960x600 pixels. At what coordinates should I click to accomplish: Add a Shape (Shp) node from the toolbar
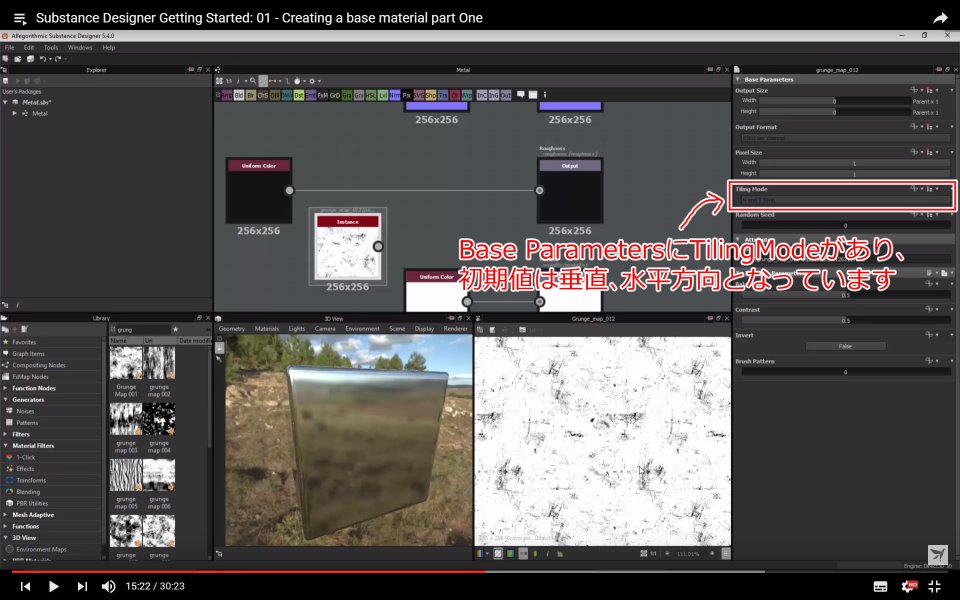[431, 96]
